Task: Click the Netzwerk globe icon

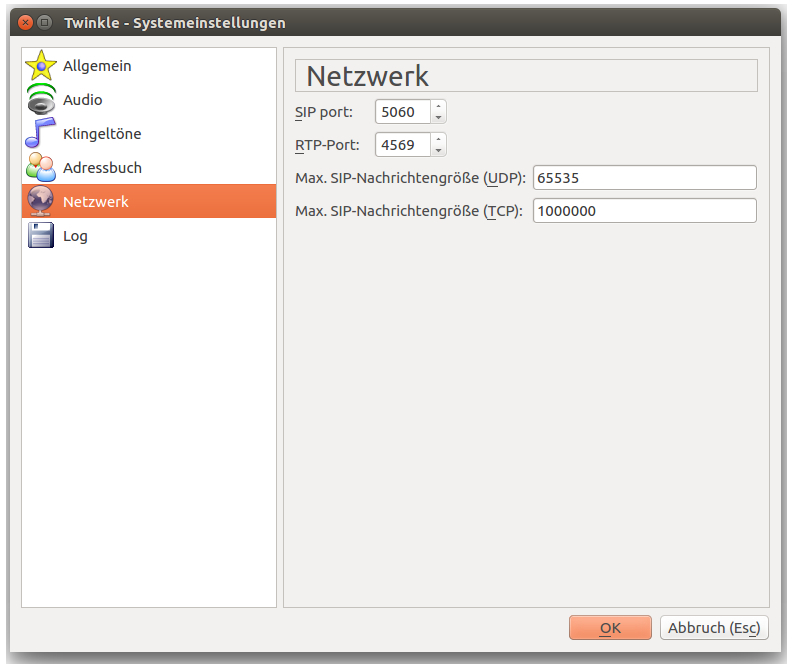Action: 41,202
